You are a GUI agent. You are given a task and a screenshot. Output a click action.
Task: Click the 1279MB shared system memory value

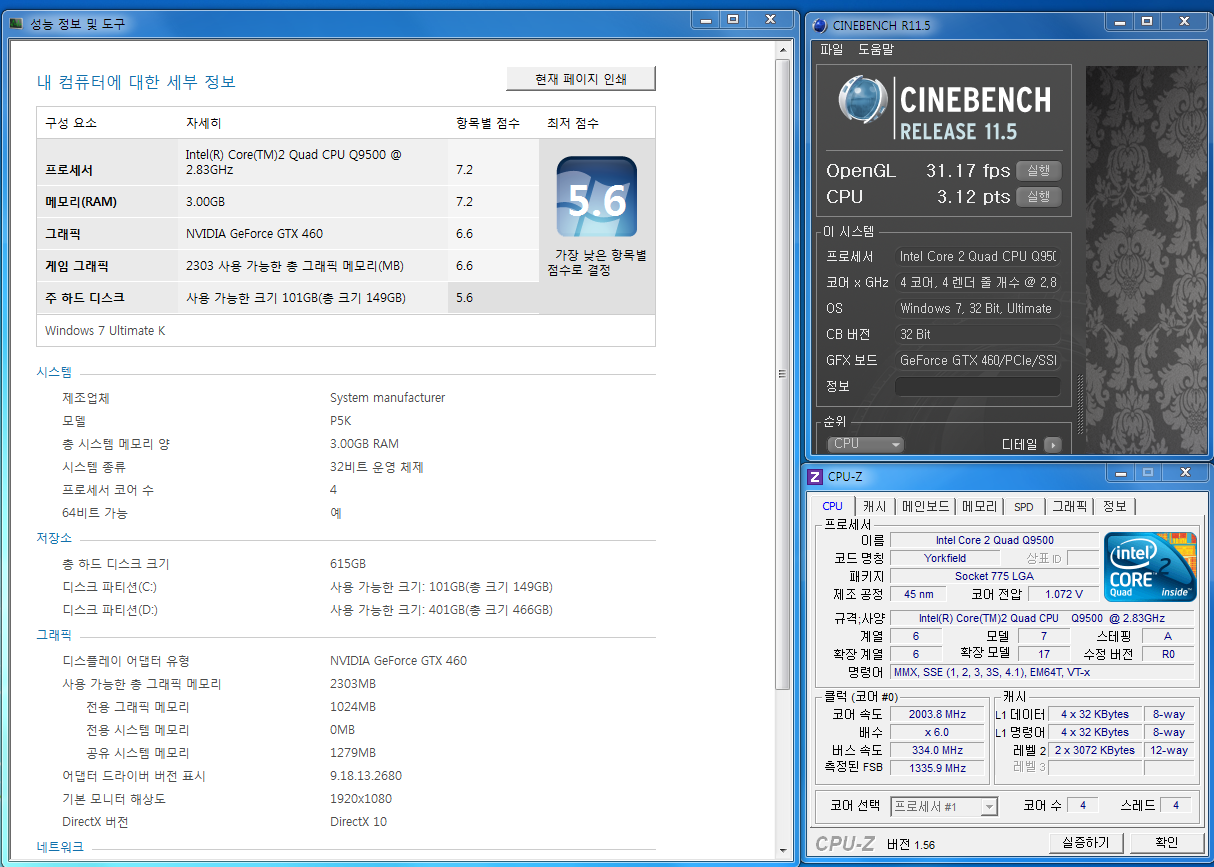[x=353, y=753]
